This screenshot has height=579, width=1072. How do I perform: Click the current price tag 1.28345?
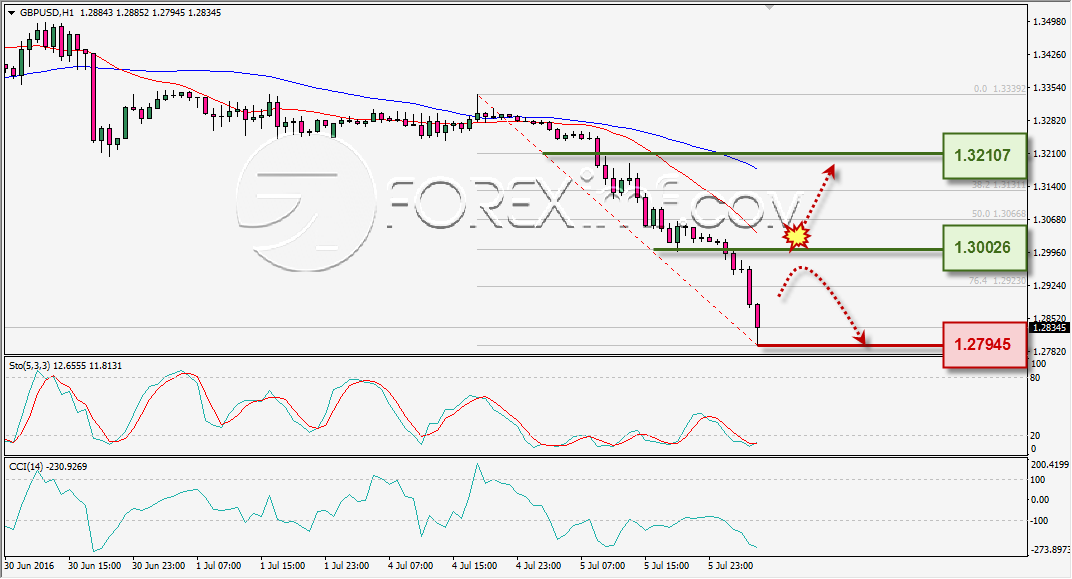[x=1049, y=328]
